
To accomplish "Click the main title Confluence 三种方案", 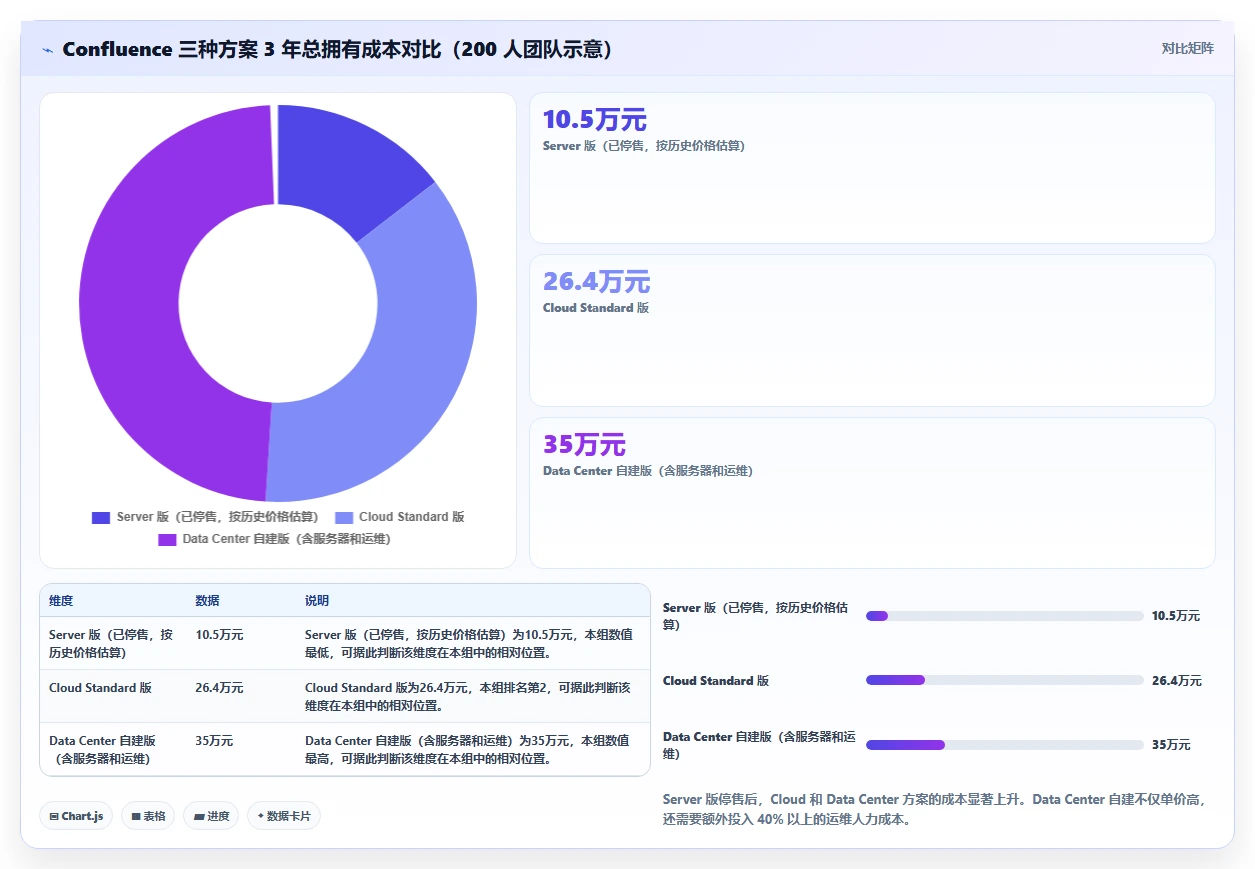I will (x=337, y=49).
